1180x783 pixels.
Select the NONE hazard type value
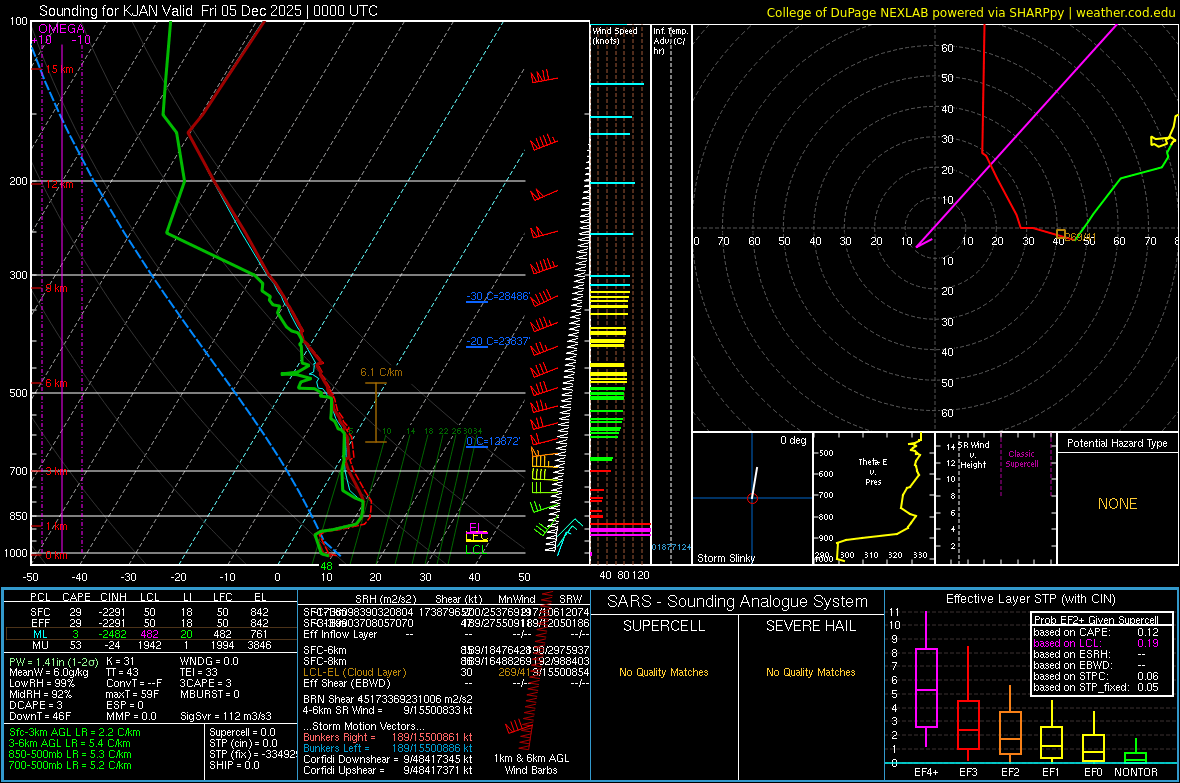(1117, 504)
